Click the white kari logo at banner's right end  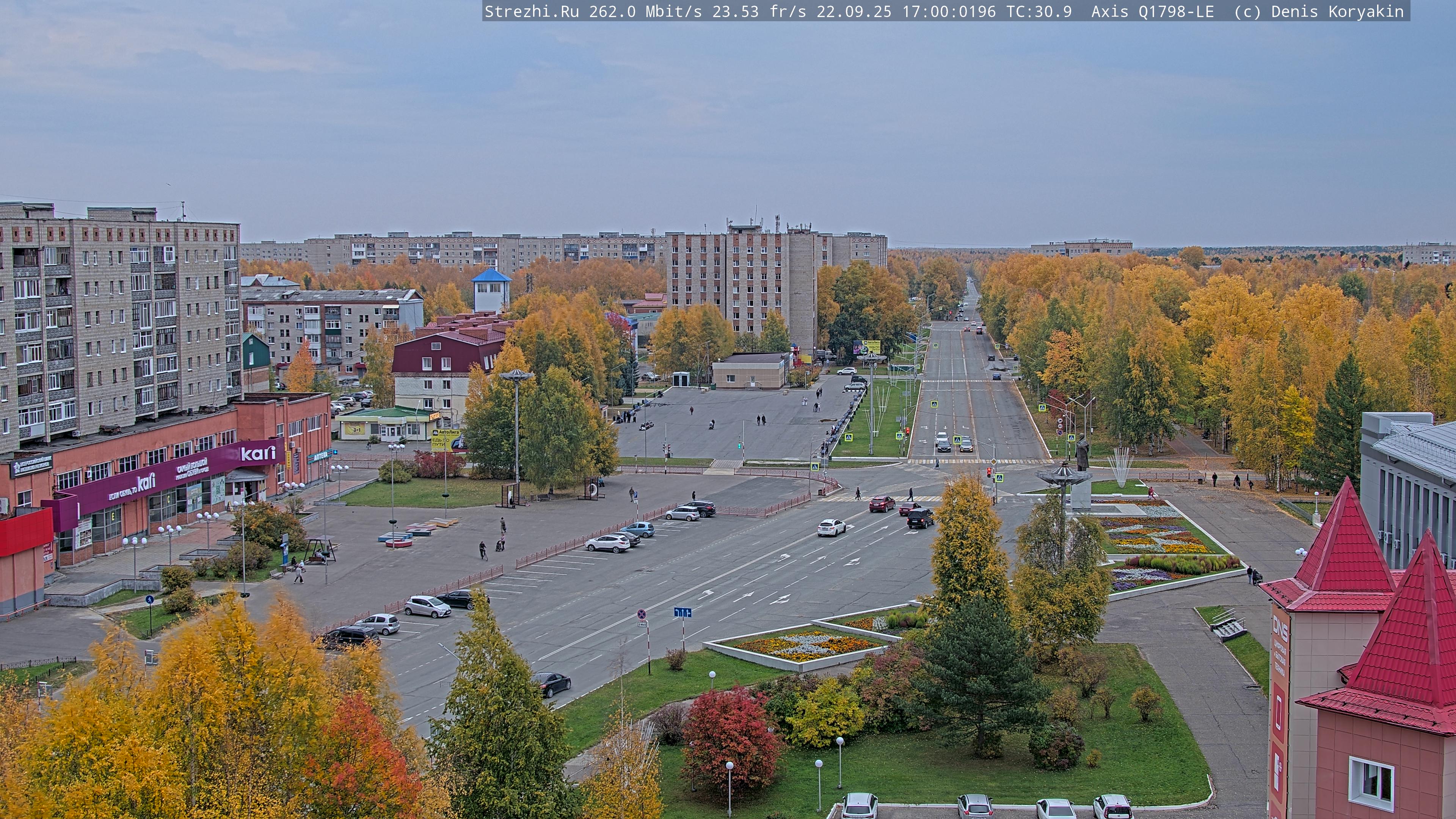(x=258, y=453)
